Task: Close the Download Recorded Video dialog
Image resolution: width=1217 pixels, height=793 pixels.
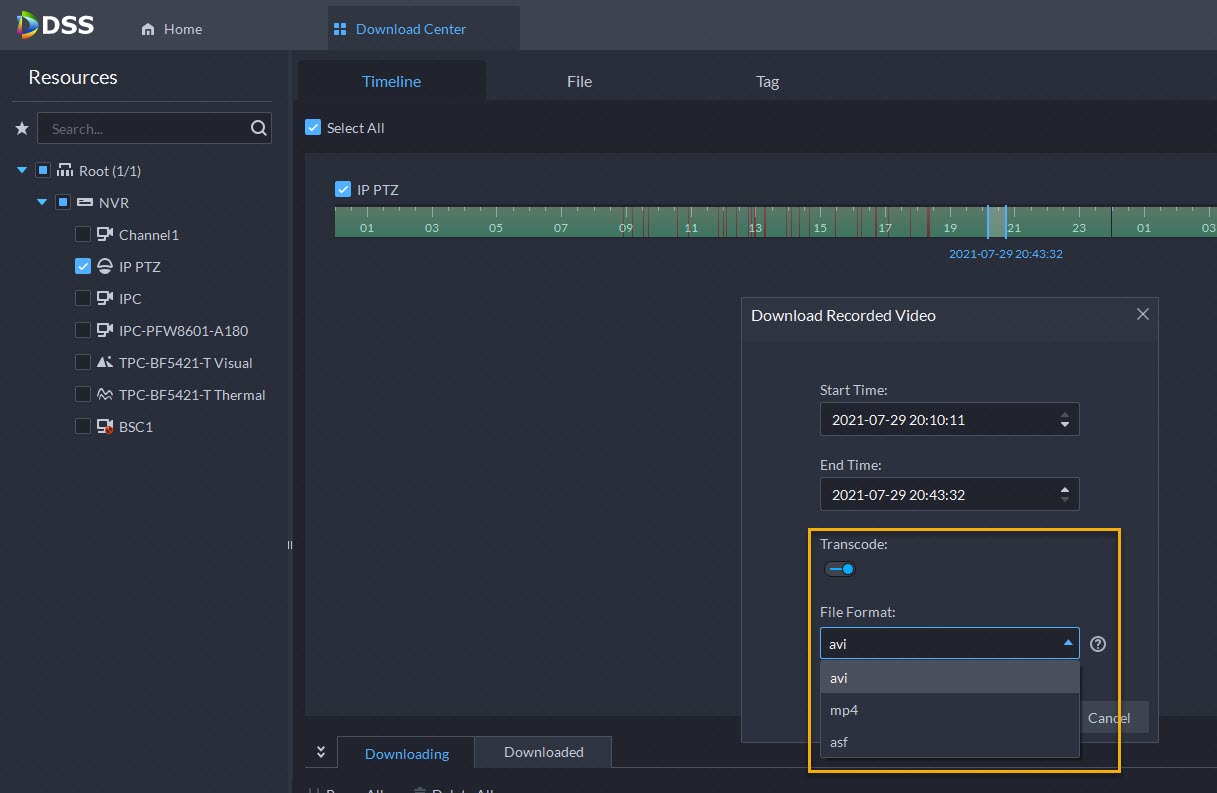Action: click(1142, 314)
